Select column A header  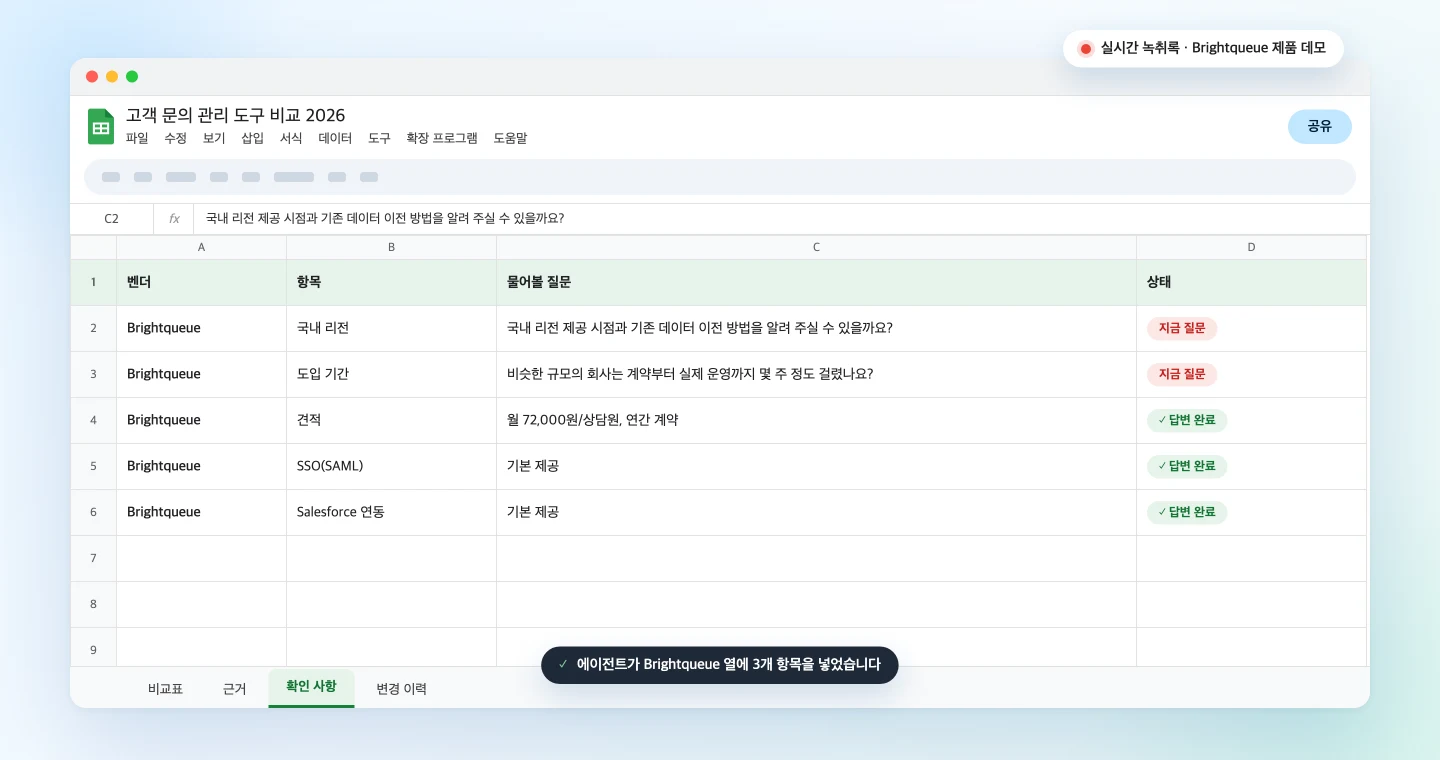(x=202, y=247)
